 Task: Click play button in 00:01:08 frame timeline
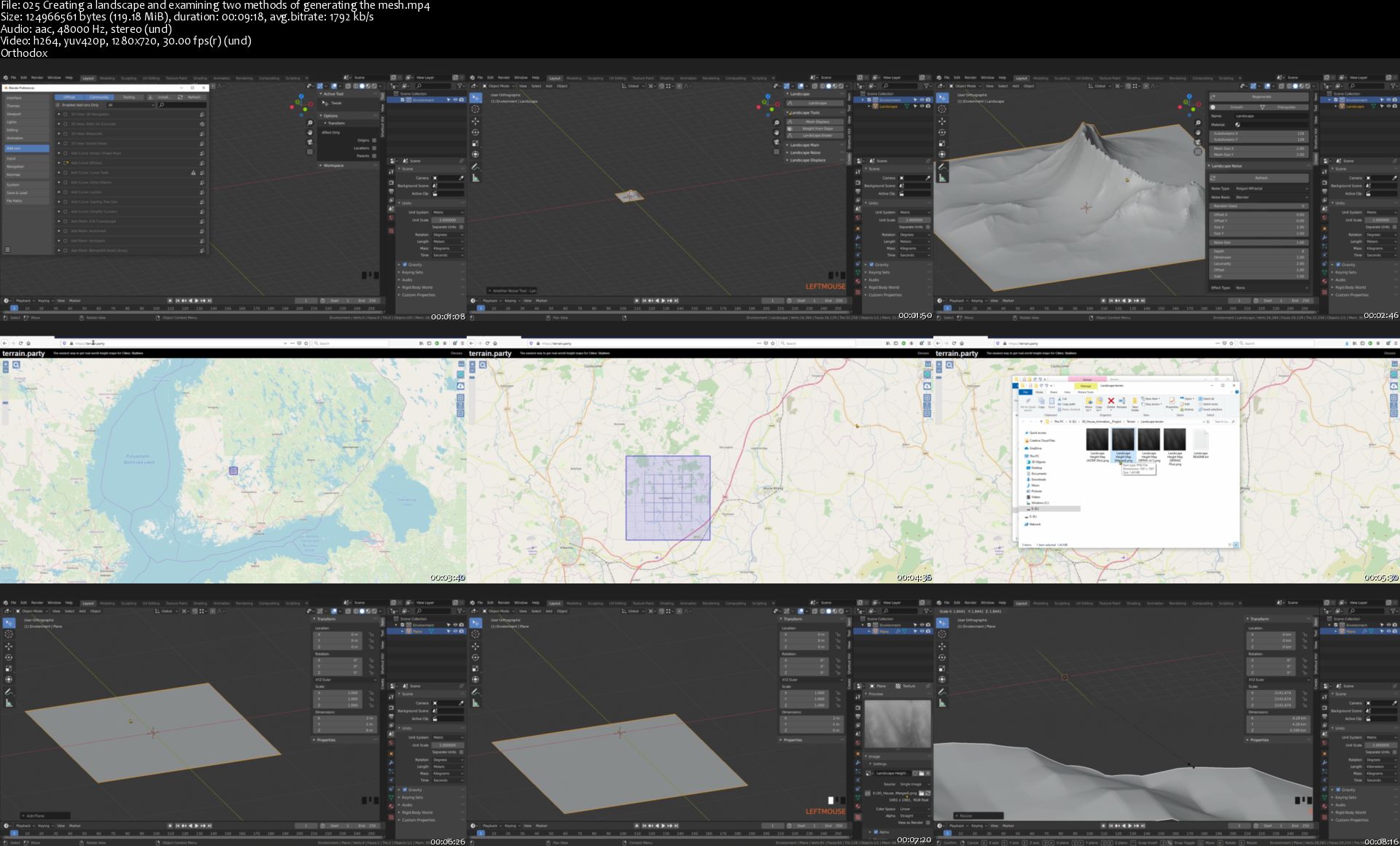196,300
